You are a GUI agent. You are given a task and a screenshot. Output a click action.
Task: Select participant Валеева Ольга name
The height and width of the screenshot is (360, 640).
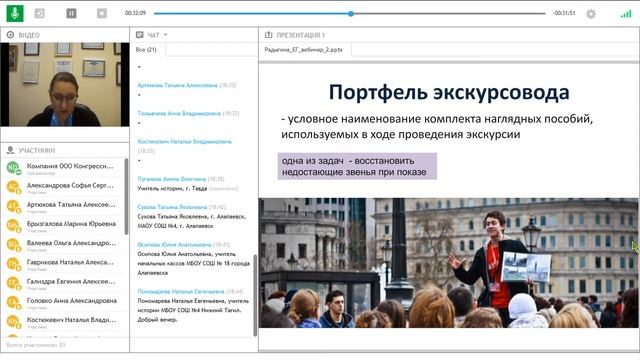(71, 243)
